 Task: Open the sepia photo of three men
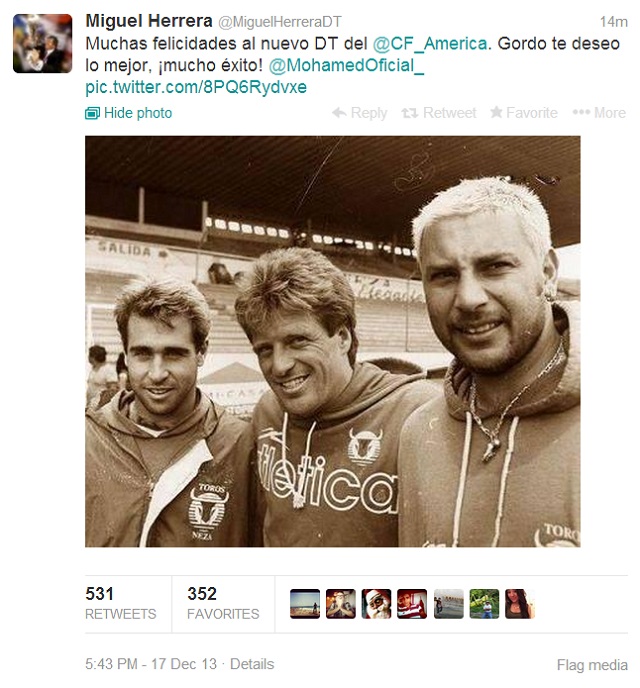click(x=333, y=341)
